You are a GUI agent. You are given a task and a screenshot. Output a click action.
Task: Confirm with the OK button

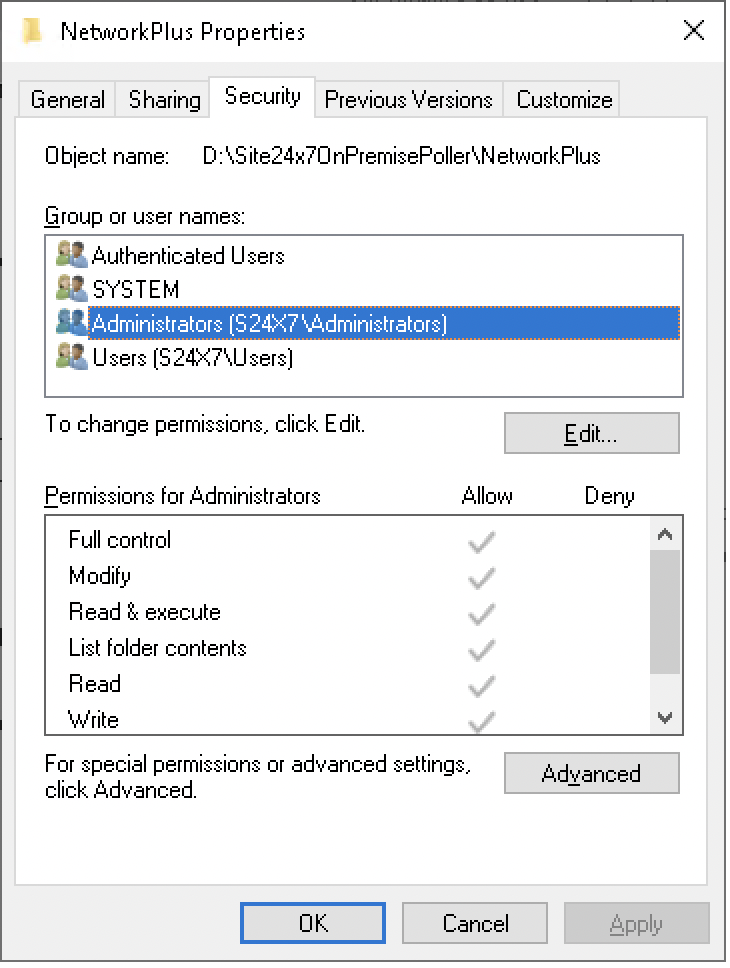click(x=313, y=924)
